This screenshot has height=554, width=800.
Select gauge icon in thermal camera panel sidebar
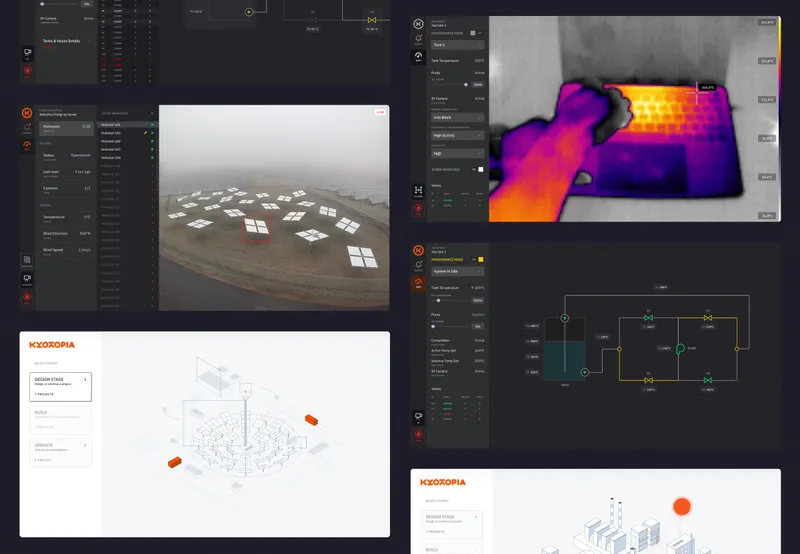[418, 56]
